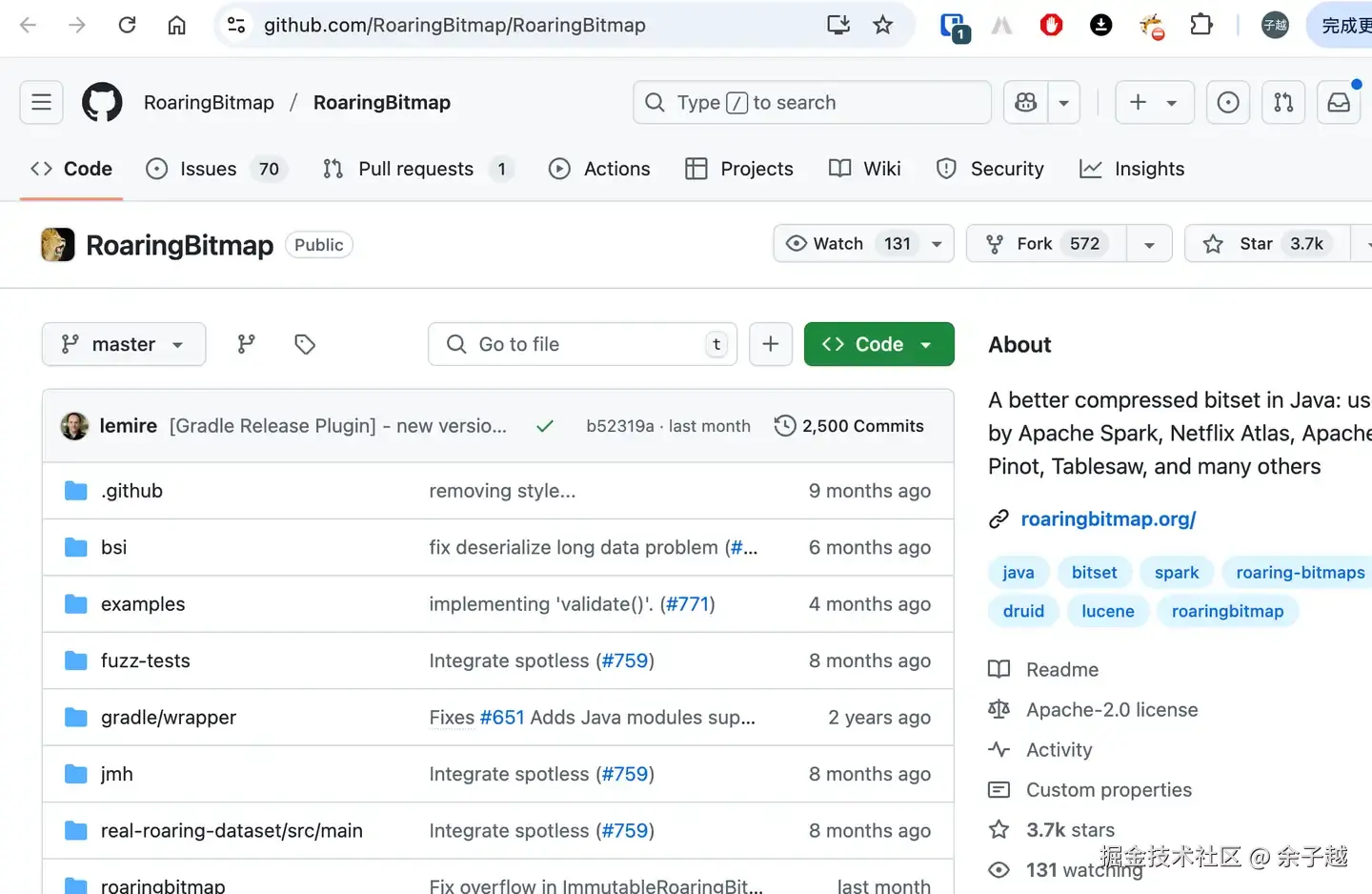The height and width of the screenshot is (894, 1372).
Task: Open RoaringBitmap owner breadcrumb link
Action: click(x=209, y=102)
